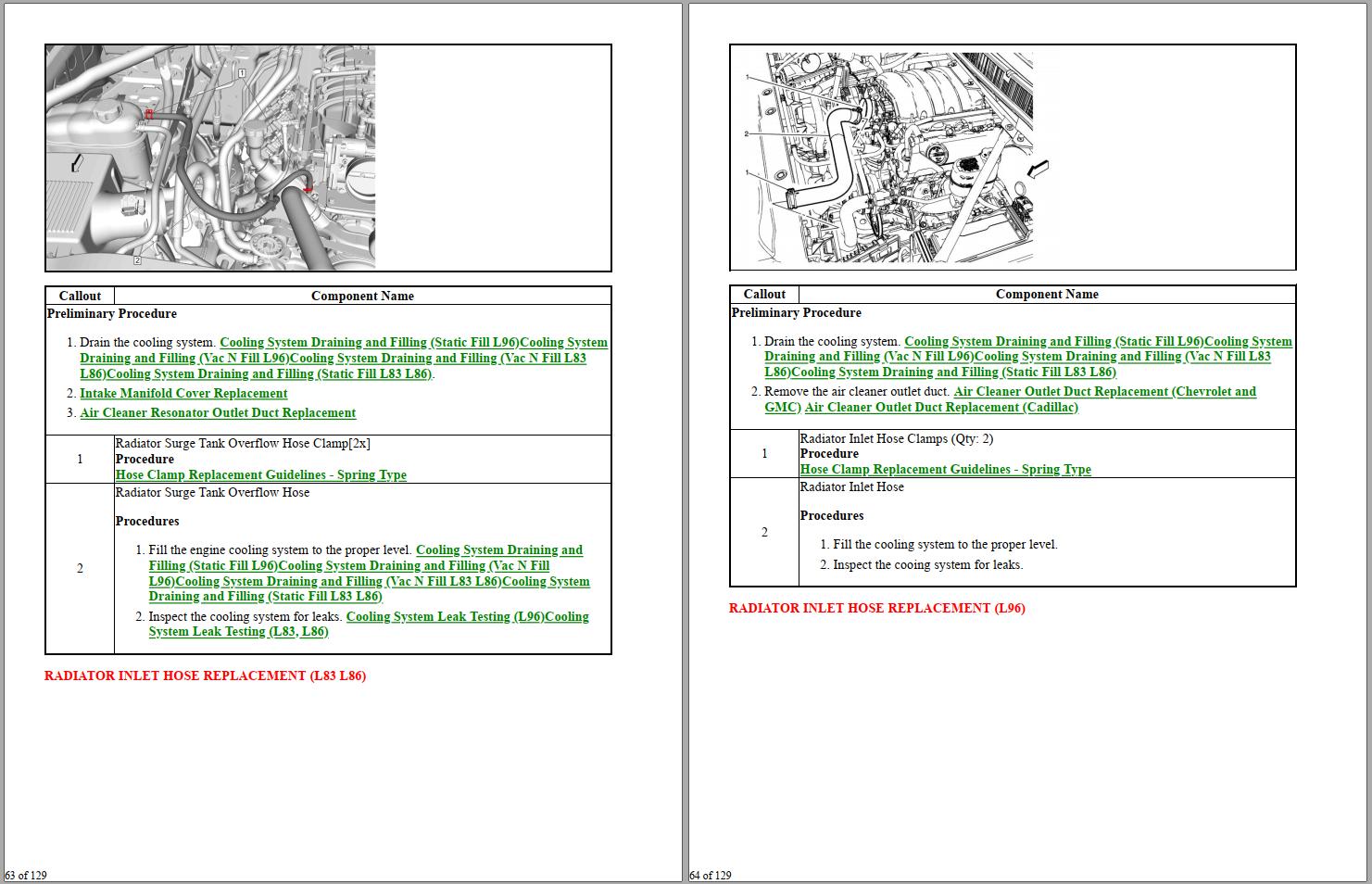Click callout 1 marker in left diagram
1372x884 pixels.
tap(241, 72)
